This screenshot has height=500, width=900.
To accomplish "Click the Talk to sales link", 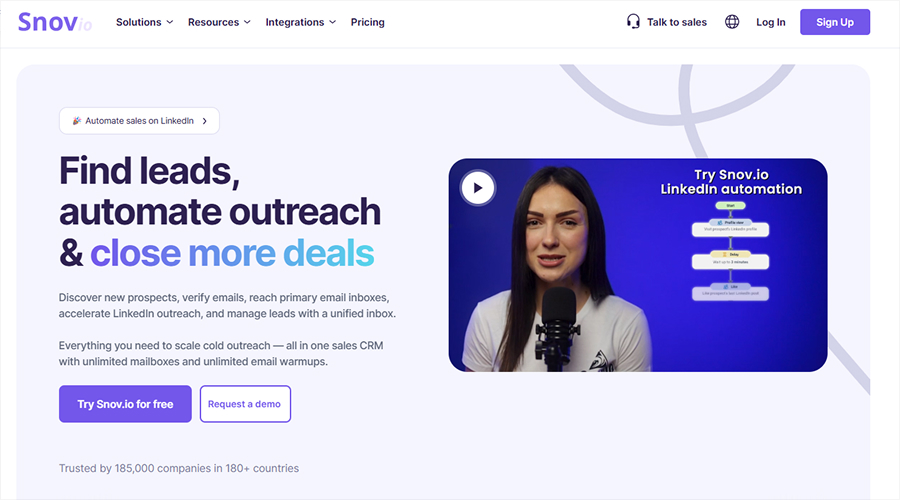I will click(677, 22).
